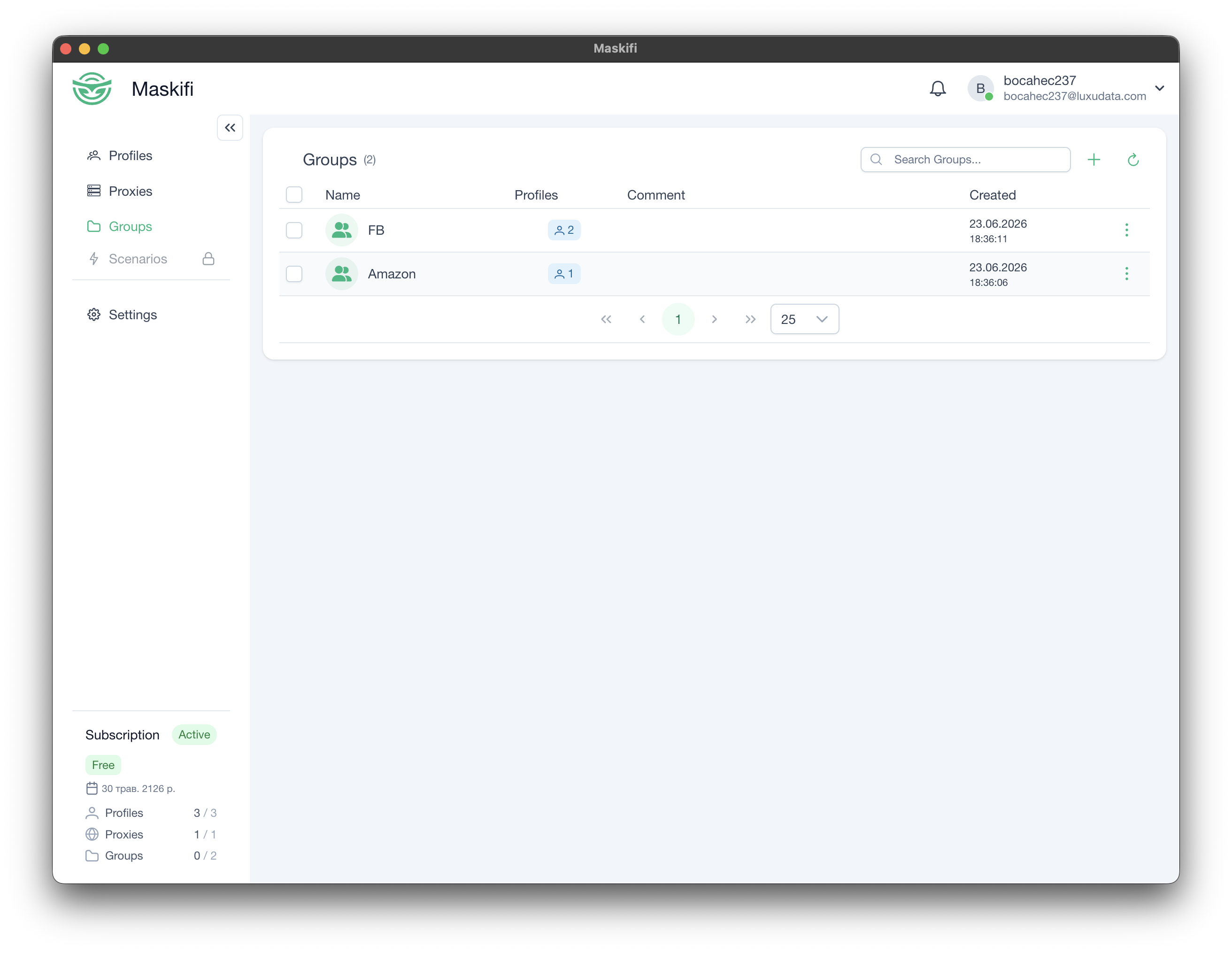Click the Free plan badge

[x=103, y=765]
